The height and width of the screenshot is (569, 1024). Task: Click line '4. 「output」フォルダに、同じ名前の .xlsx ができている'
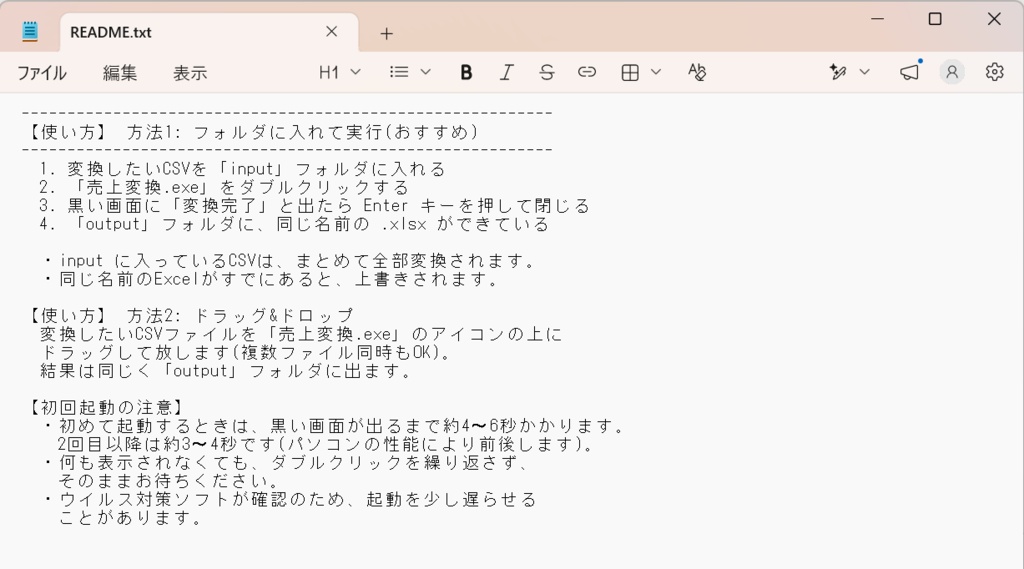[x=294, y=224]
